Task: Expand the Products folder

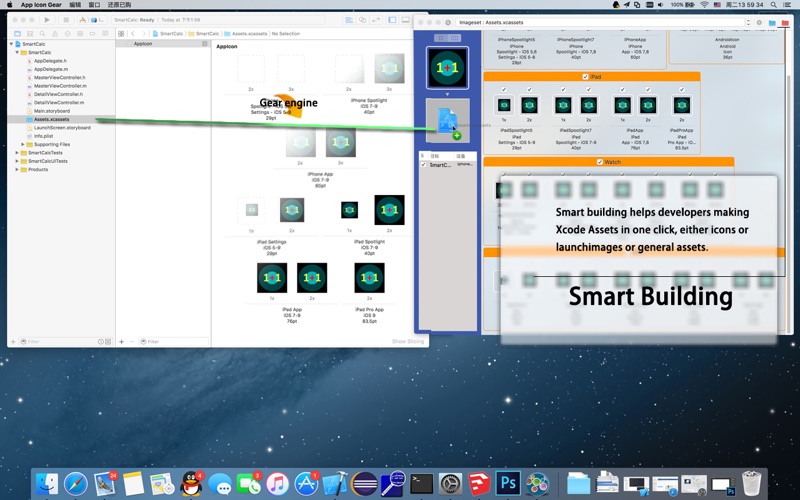Action: (x=17, y=169)
